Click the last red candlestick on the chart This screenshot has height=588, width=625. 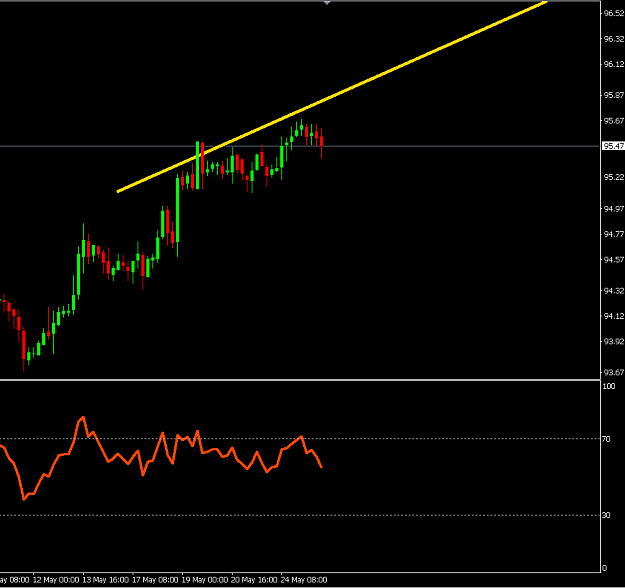[321, 141]
